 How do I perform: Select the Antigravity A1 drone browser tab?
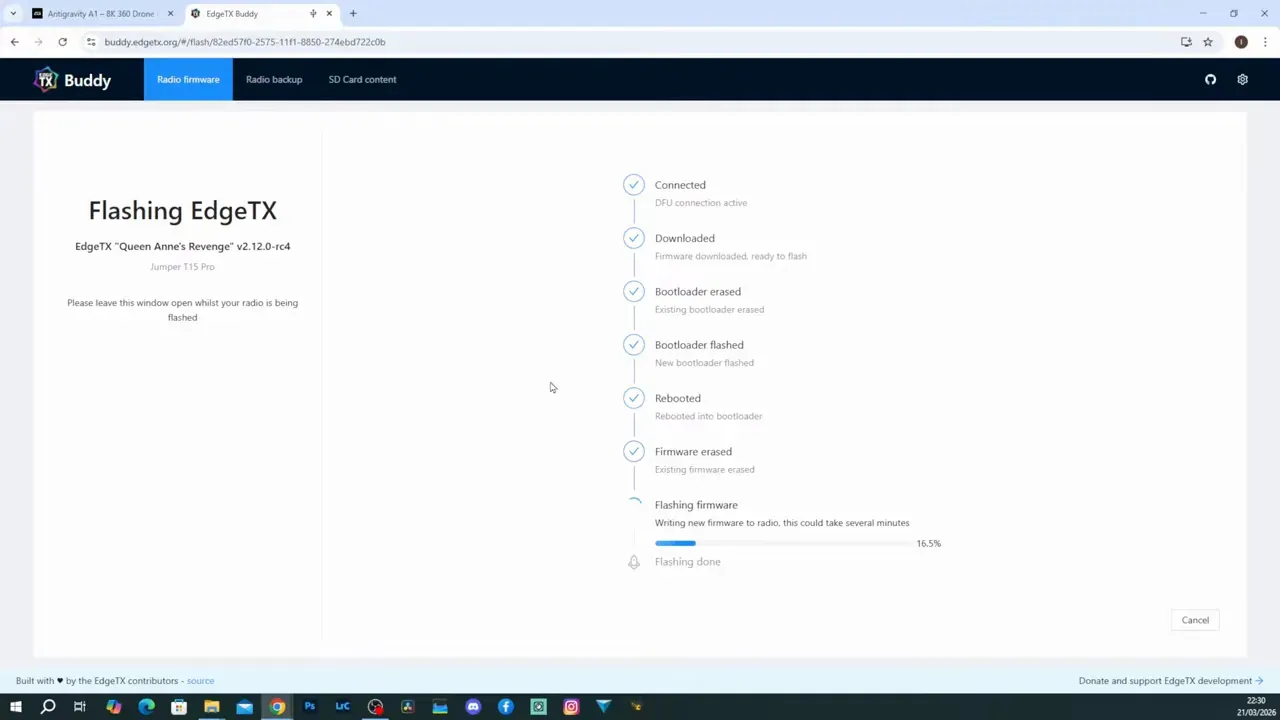point(100,13)
